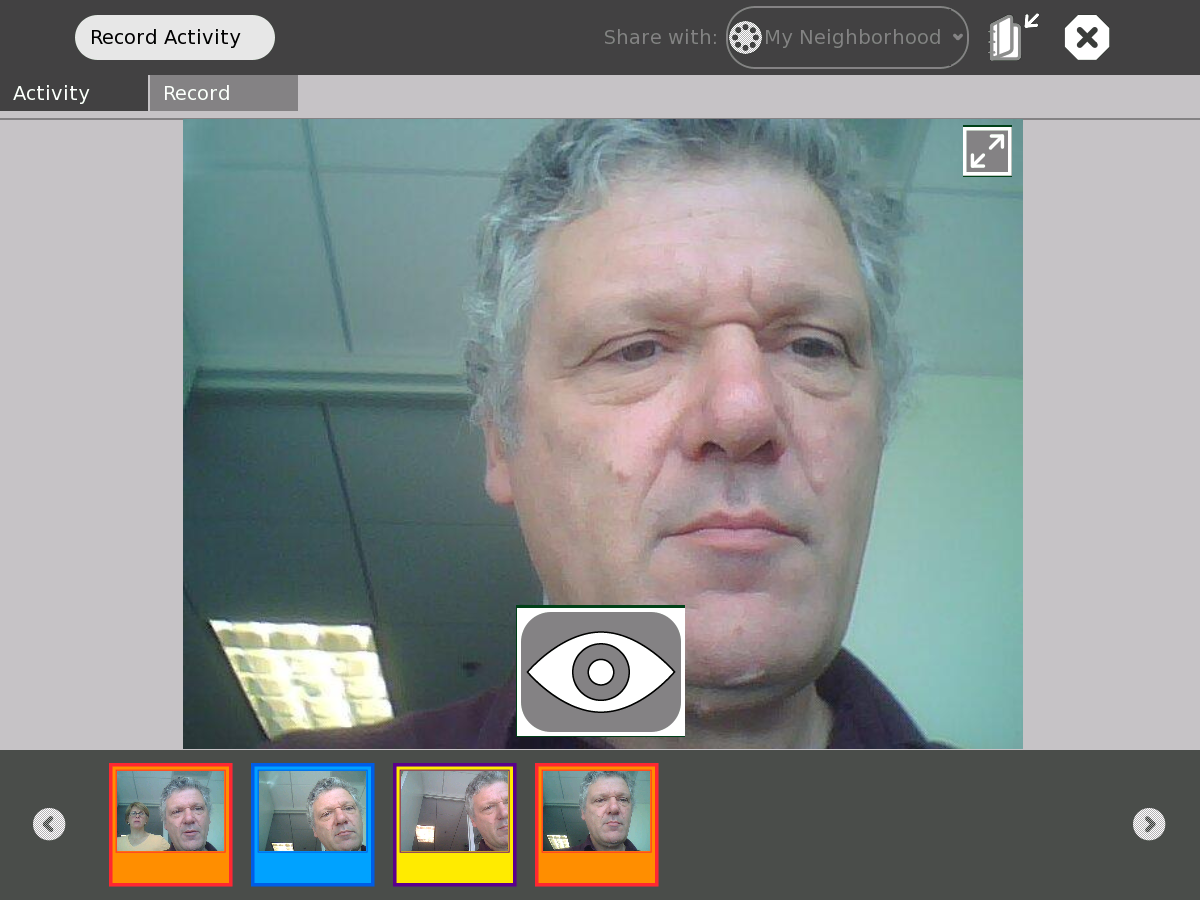Image resolution: width=1200 pixels, height=900 pixels.
Task: Open the yellow-framed photo thumbnail
Action: [x=455, y=811]
